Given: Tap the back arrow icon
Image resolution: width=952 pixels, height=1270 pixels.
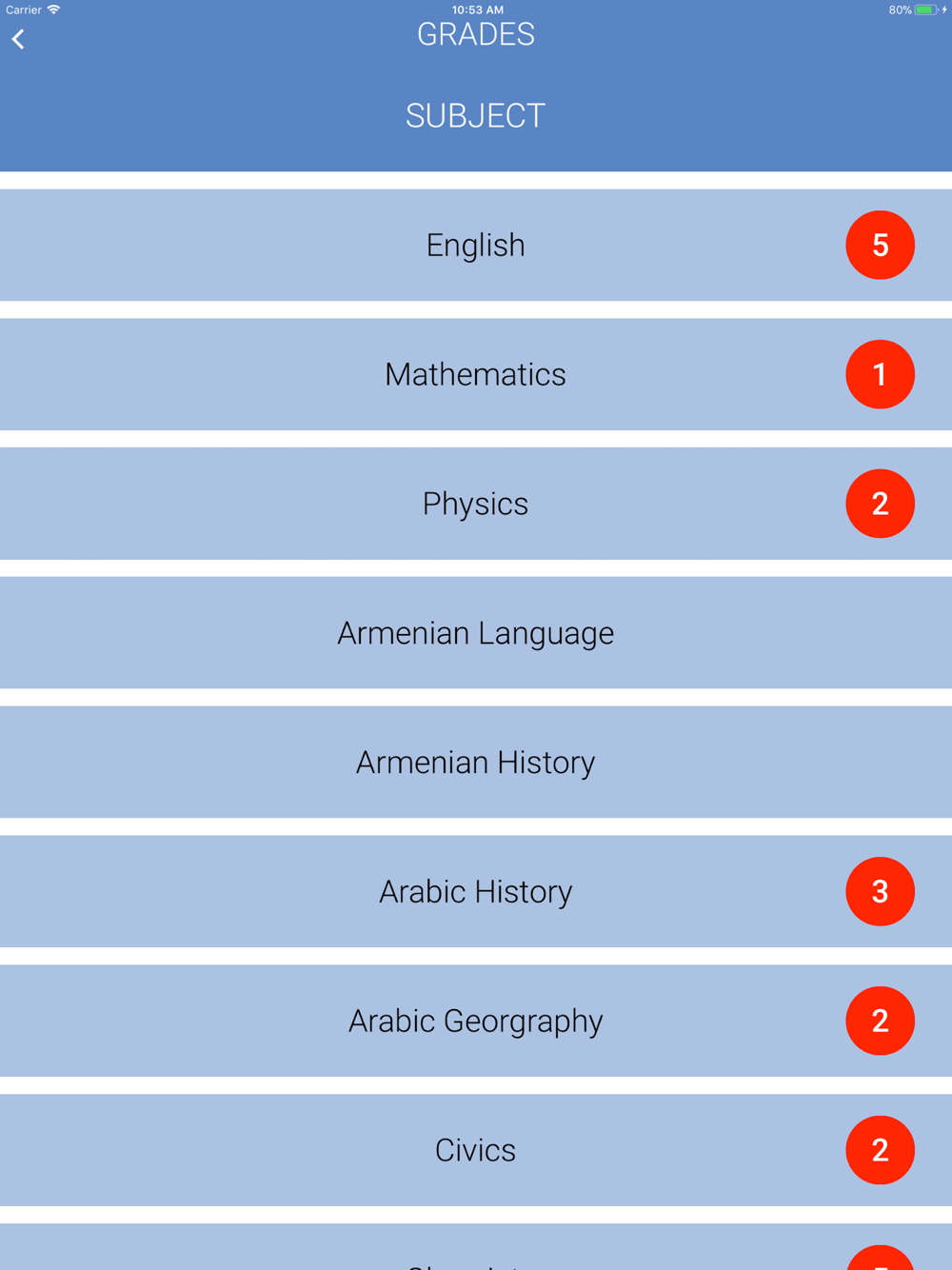Looking at the screenshot, I should [18, 39].
